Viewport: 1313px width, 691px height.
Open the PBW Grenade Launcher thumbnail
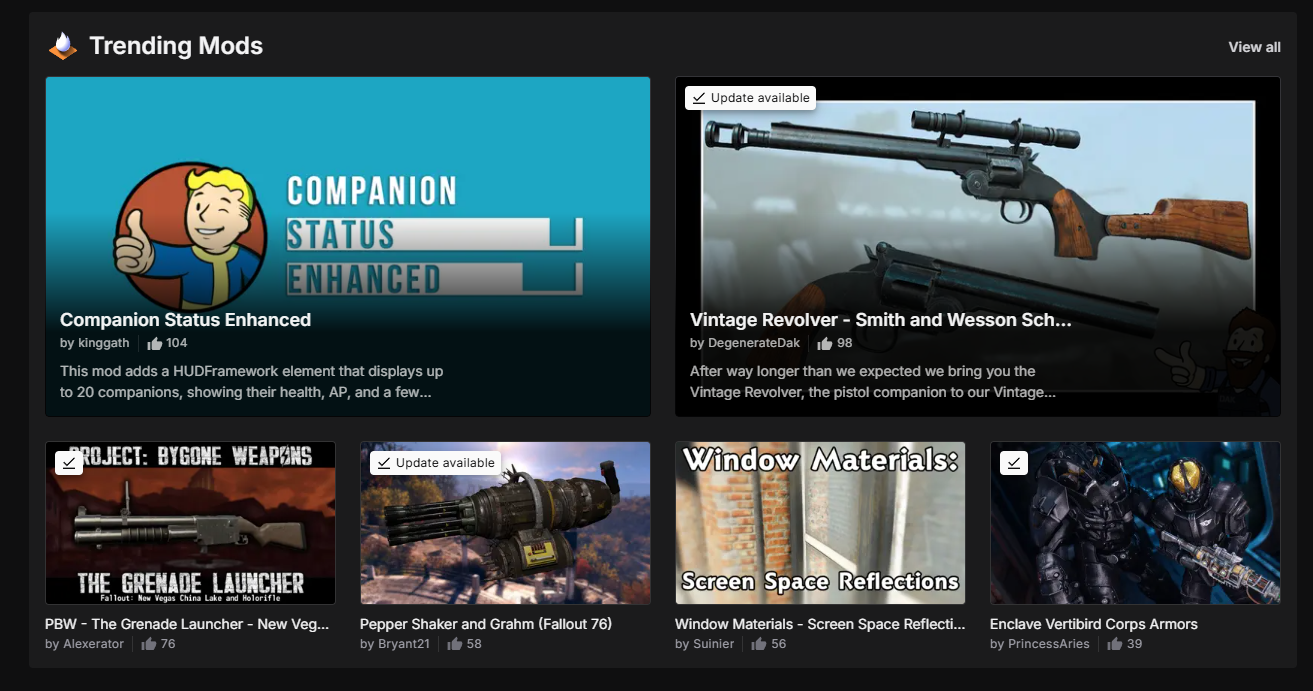pos(190,523)
